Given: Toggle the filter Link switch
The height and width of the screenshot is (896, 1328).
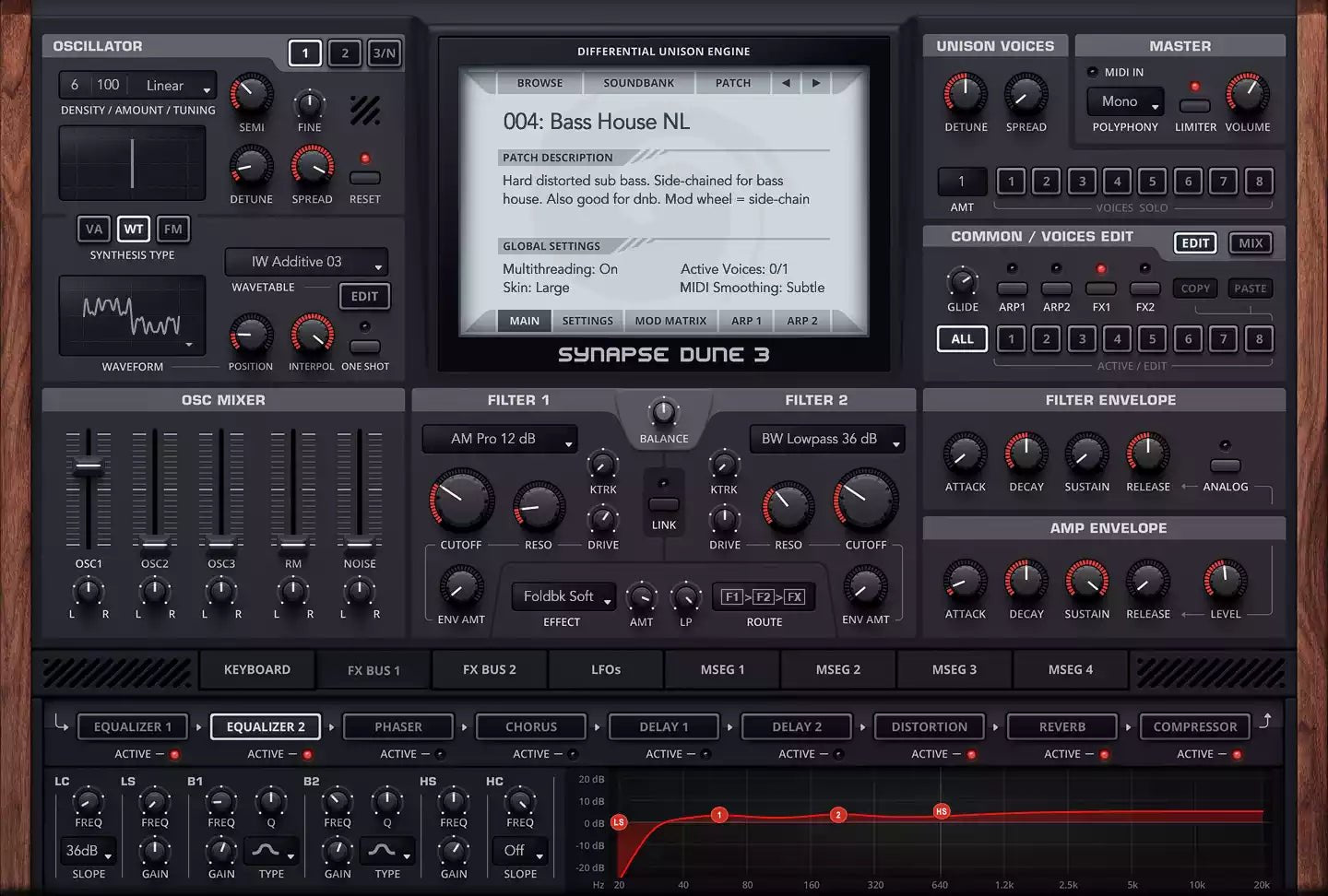Looking at the screenshot, I should 663,503.
